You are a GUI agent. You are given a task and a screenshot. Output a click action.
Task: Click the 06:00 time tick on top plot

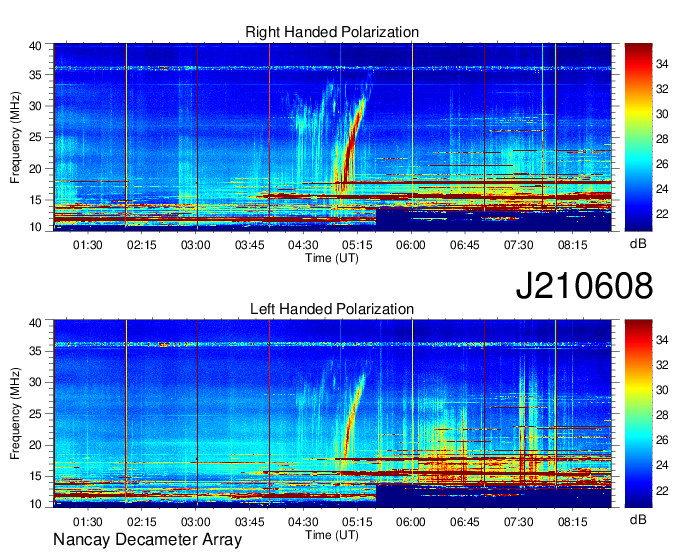click(x=411, y=245)
